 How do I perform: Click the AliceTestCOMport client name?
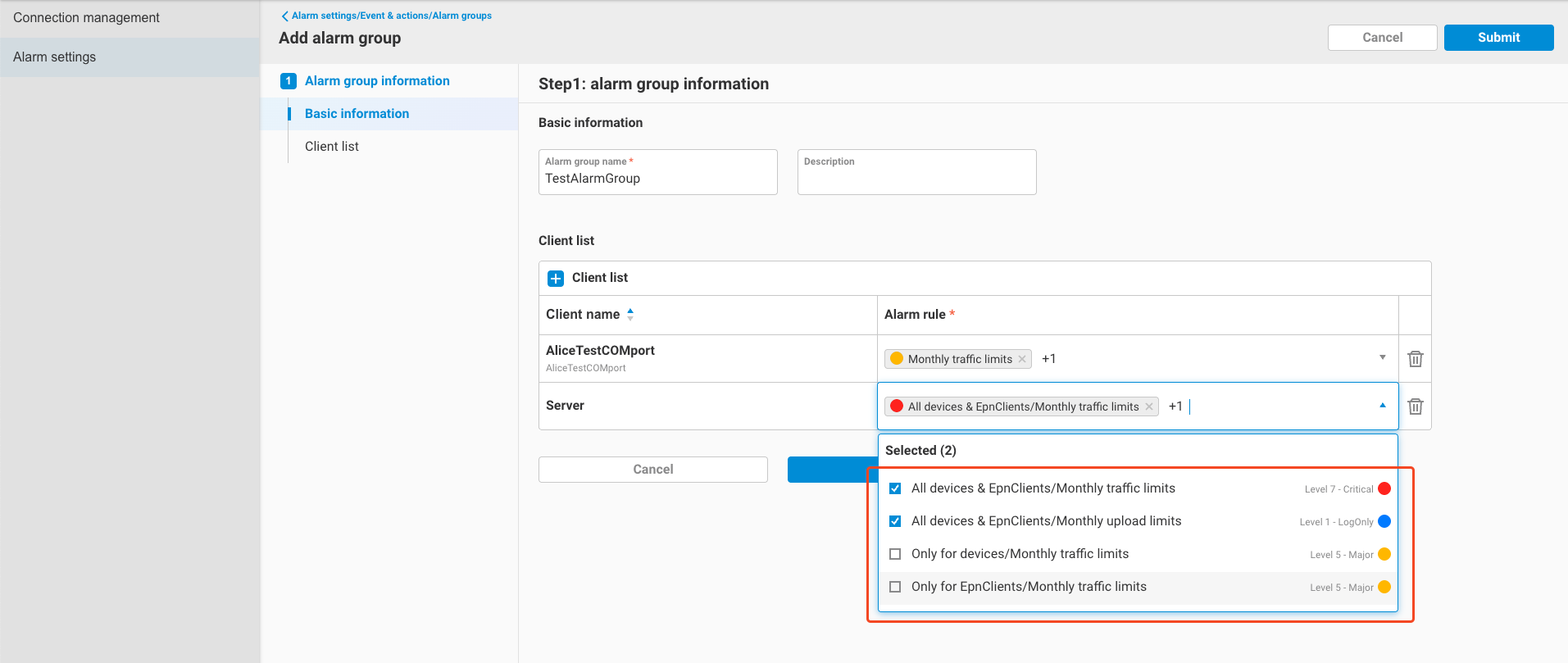(x=600, y=351)
